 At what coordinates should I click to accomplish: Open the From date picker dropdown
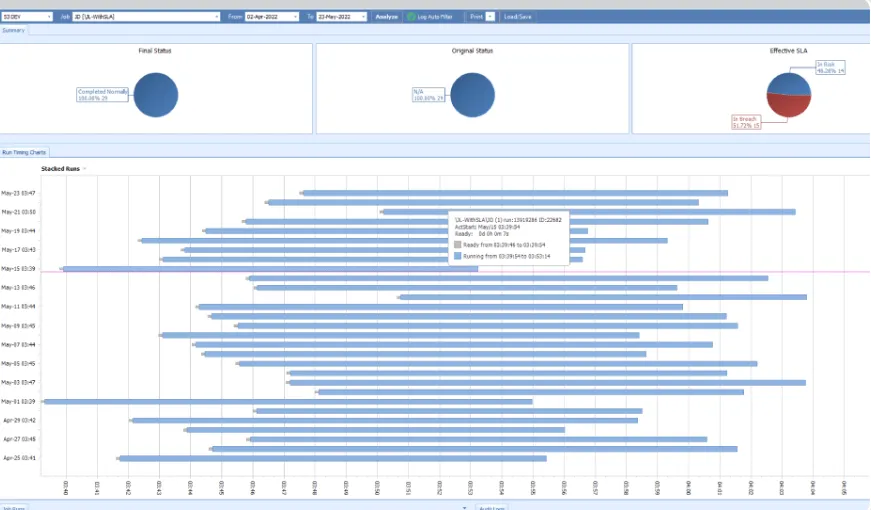(x=296, y=17)
